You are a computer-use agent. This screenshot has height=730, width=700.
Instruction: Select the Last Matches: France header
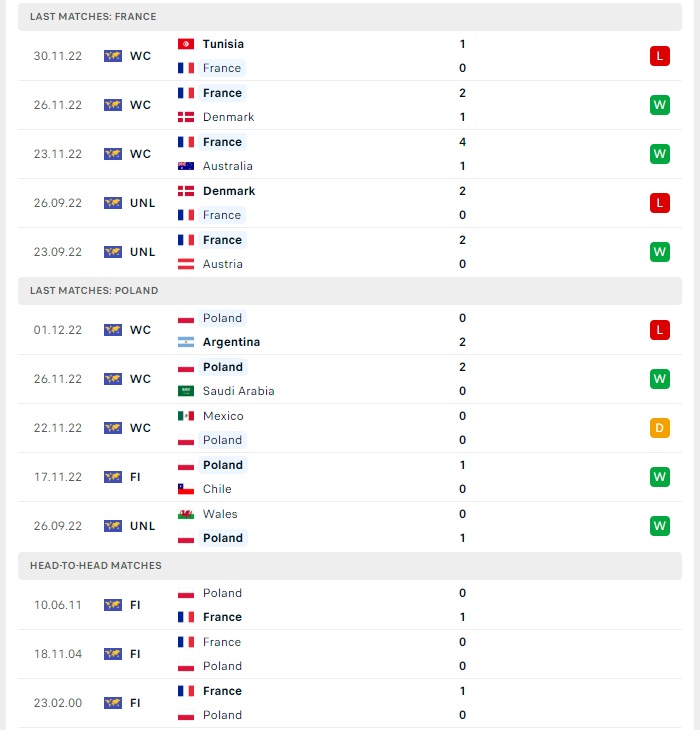(350, 17)
